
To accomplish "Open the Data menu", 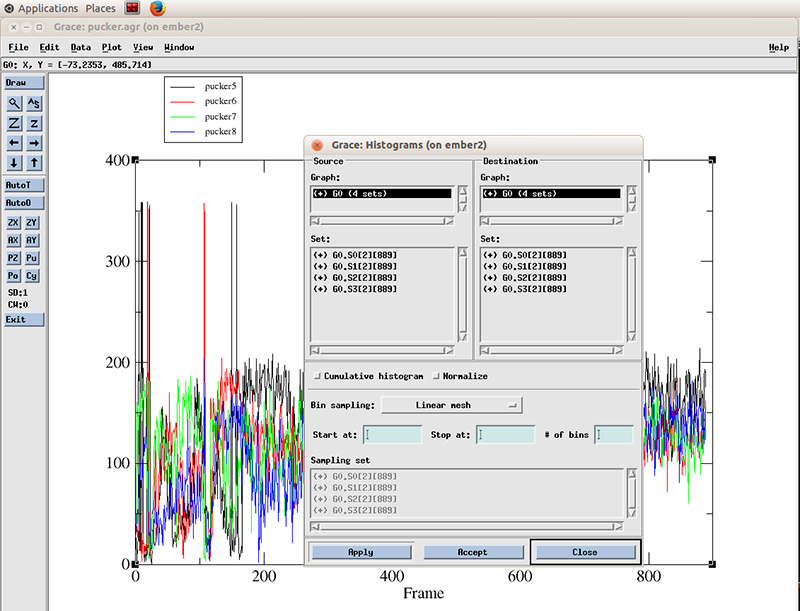I will coord(81,47).
